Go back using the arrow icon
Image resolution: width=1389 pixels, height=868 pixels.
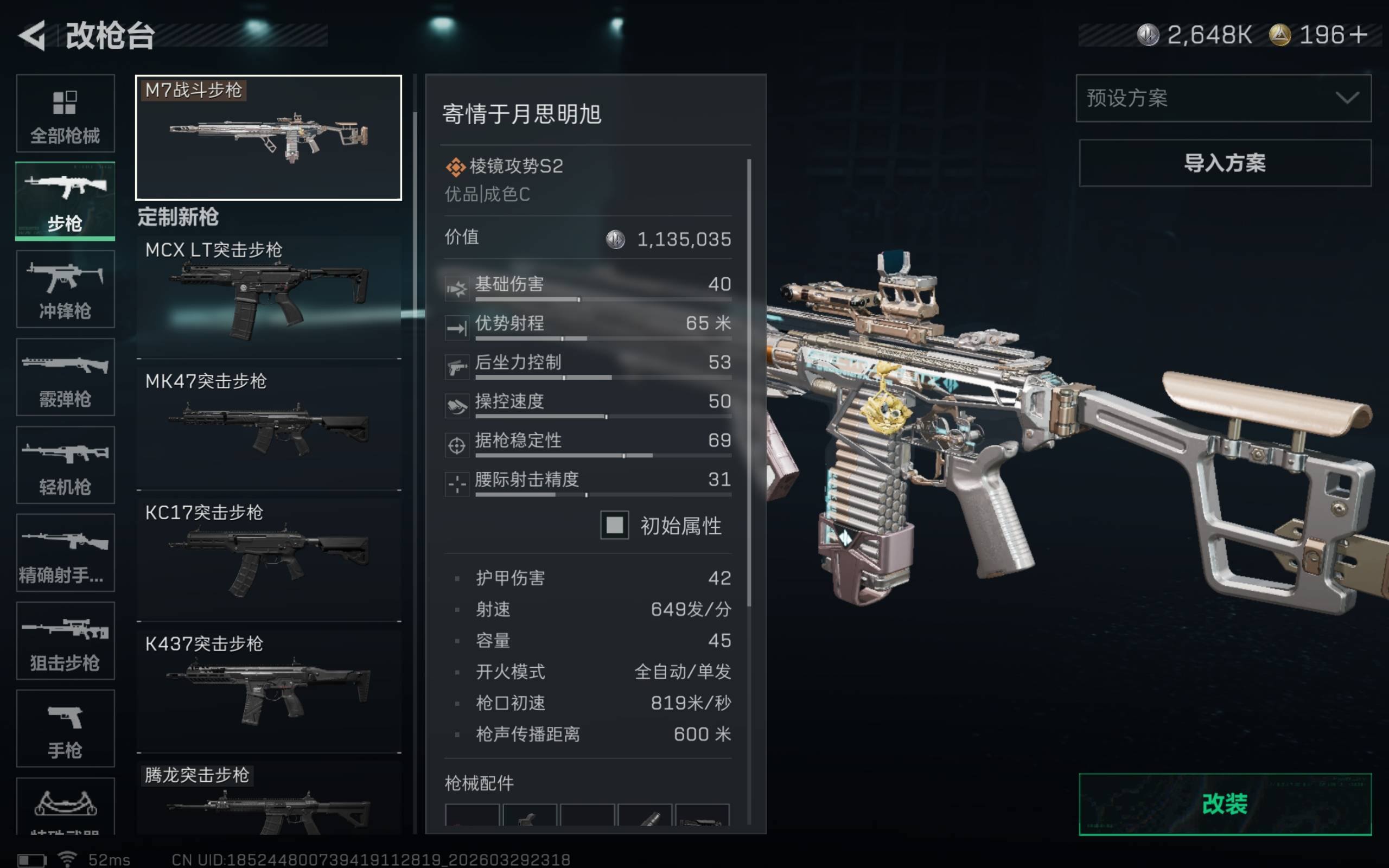32,36
